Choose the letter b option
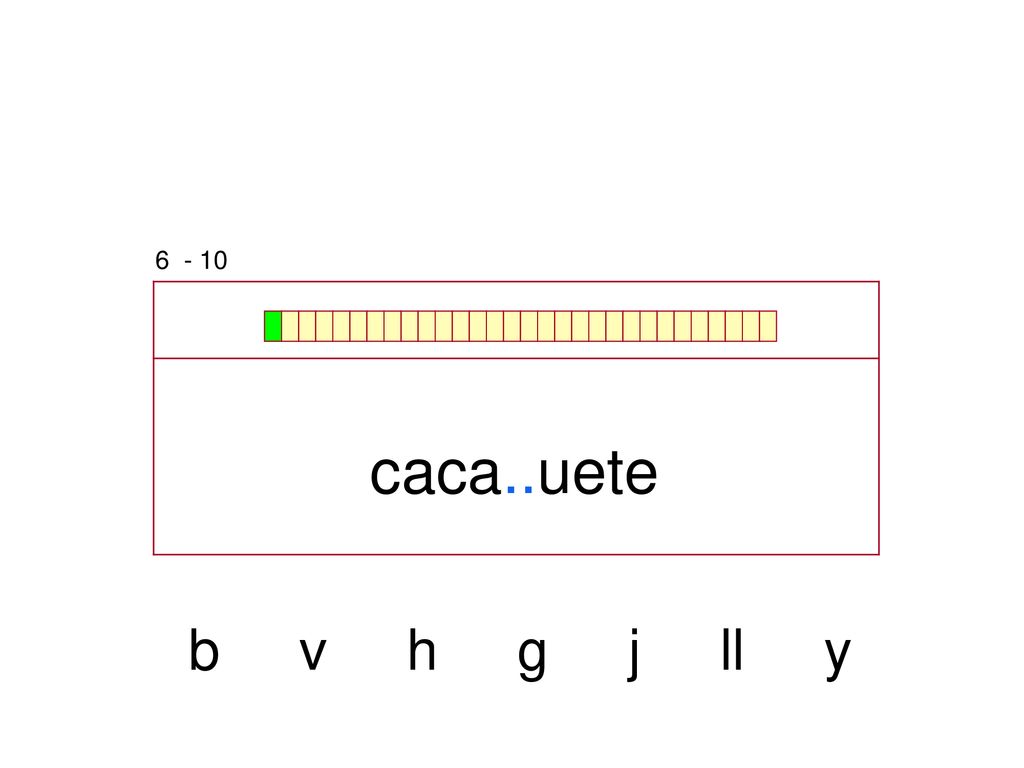This screenshot has width=1024, height=768. [x=204, y=650]
